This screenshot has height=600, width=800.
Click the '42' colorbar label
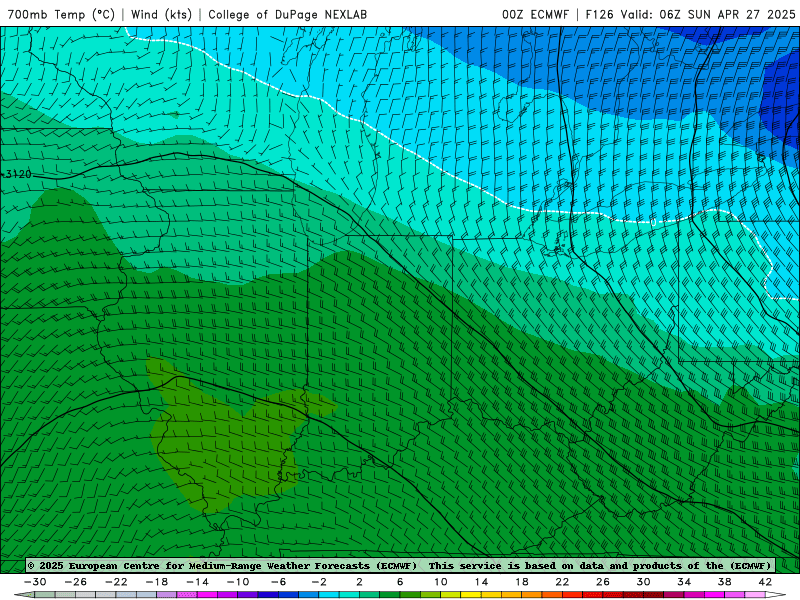(x=765, y=582)
